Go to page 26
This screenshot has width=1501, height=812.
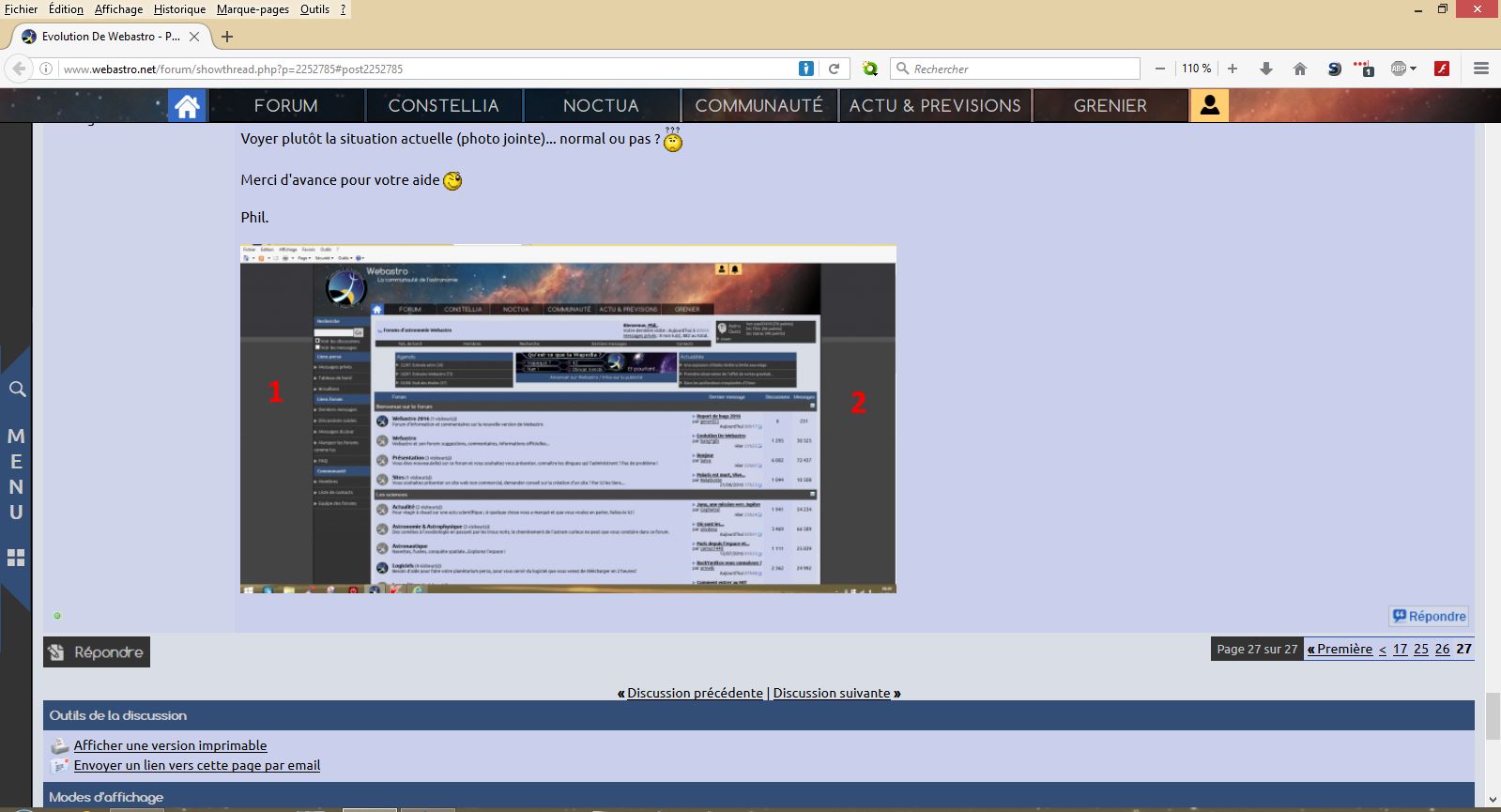(x=1443, y=649)
